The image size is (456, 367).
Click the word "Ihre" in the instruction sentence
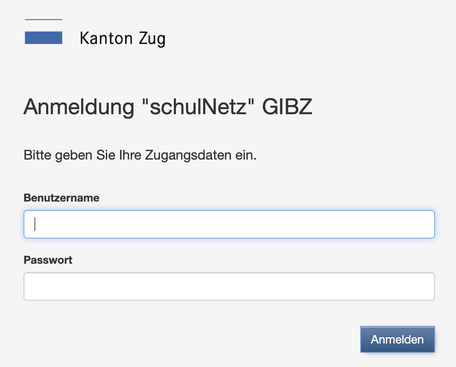point(130,155)
